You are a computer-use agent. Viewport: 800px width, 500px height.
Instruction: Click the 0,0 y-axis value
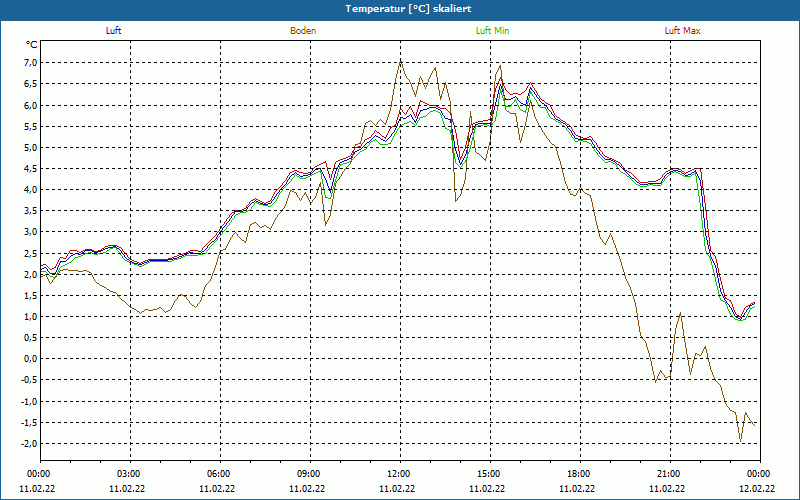coord(31,359)
